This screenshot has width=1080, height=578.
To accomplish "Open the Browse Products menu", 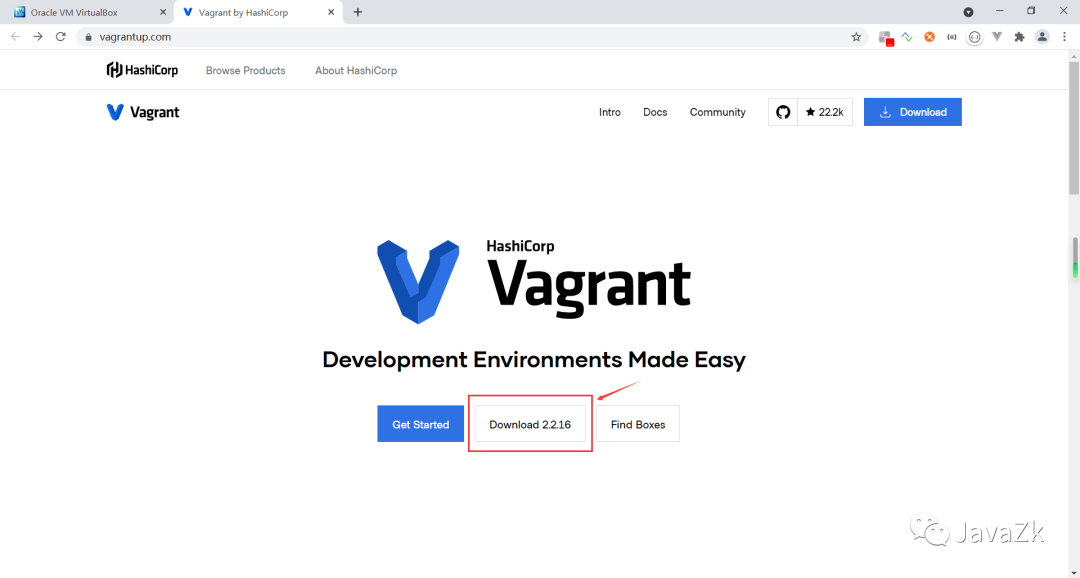I will point(245,70).
